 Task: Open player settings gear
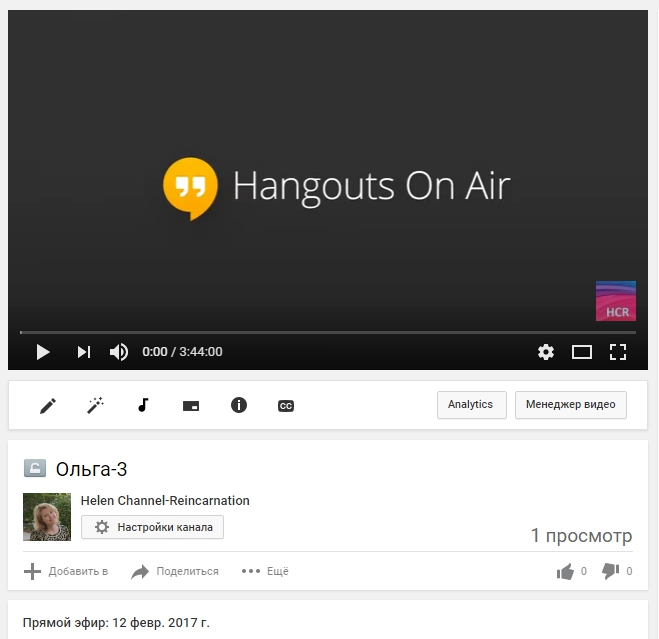pyautogui.click(x=545, y=352)
